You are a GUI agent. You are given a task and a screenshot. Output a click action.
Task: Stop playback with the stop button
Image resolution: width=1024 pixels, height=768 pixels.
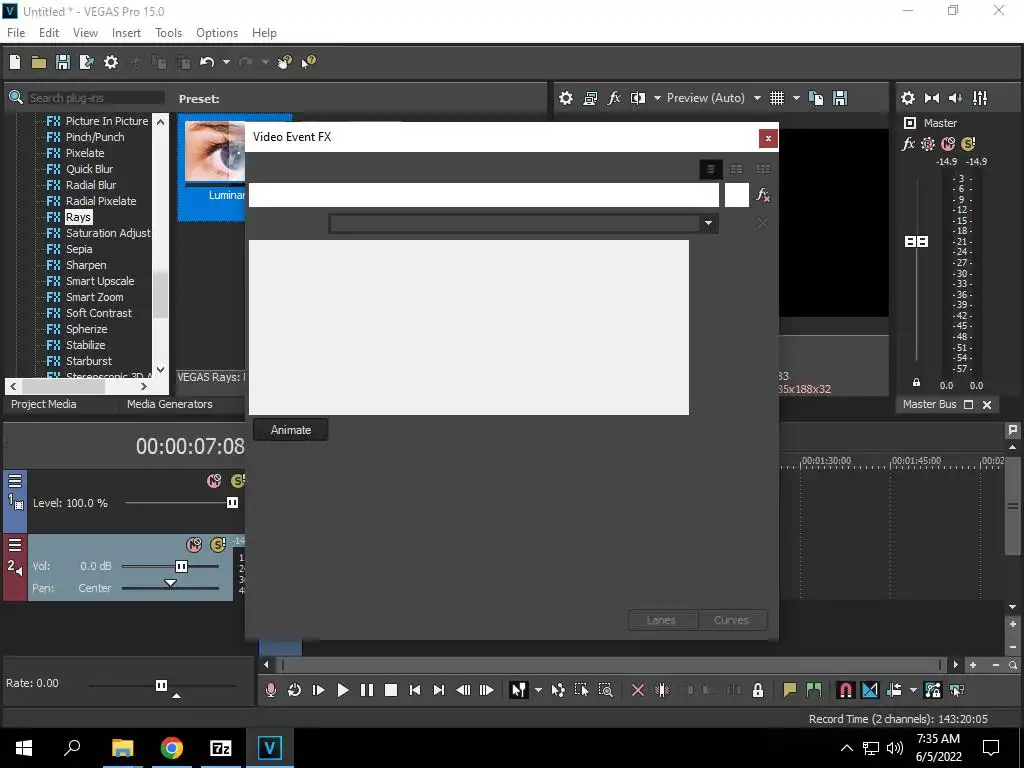pyautogui.click(x=391, y=690)
